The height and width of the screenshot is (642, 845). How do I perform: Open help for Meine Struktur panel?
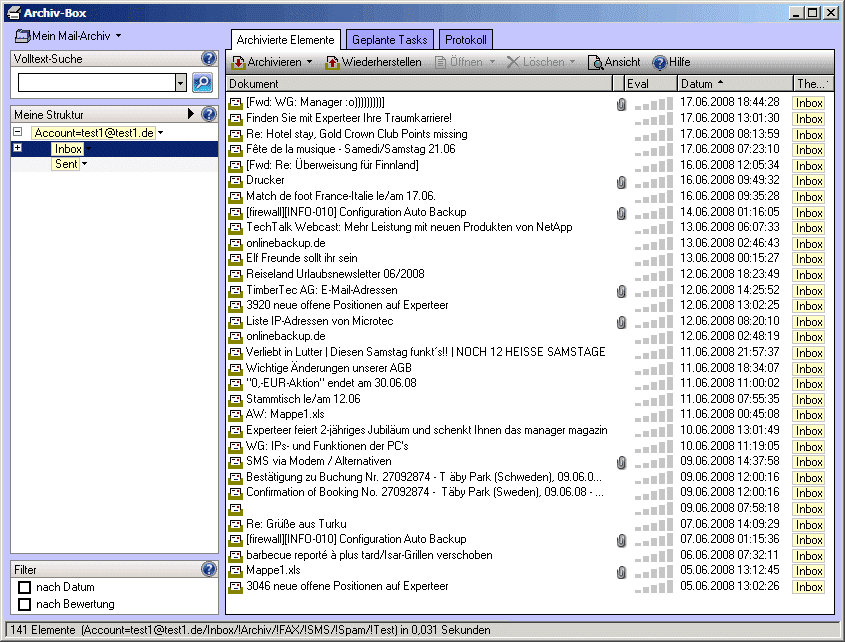pos(209,114)
